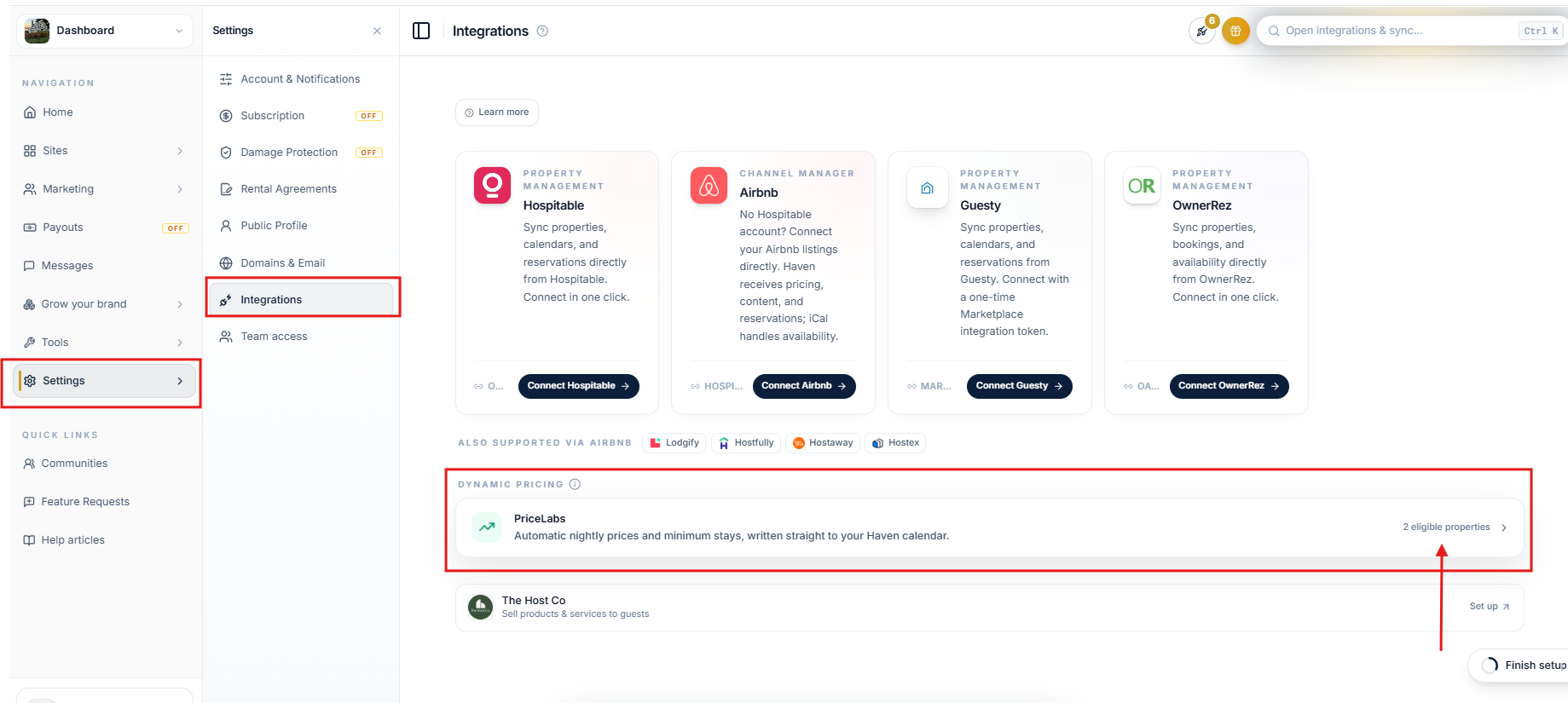Click the Finish setup progress circle icon
The image size is (1568, 703).
coord(1490,665)
